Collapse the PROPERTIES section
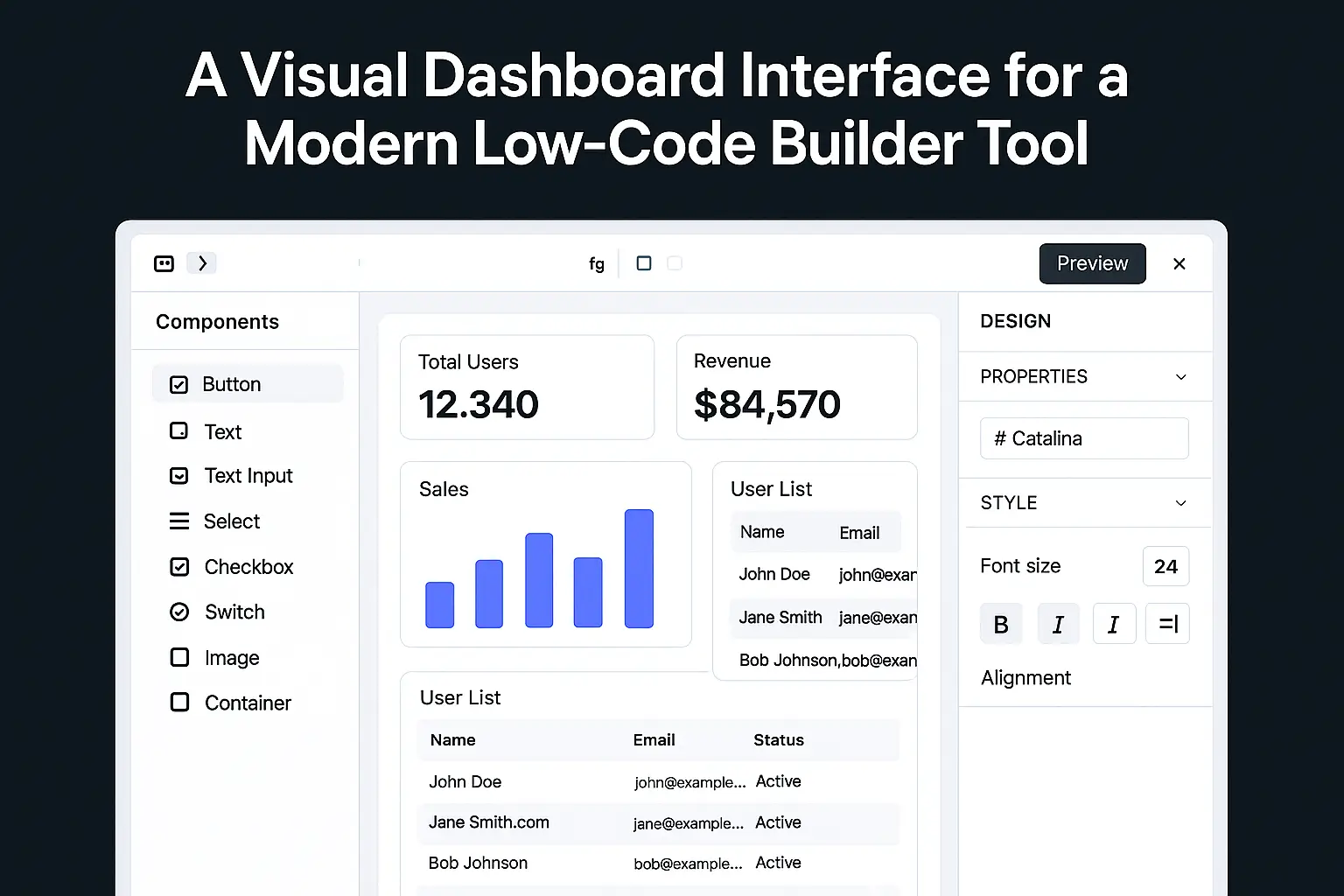 pos(1181,376)
